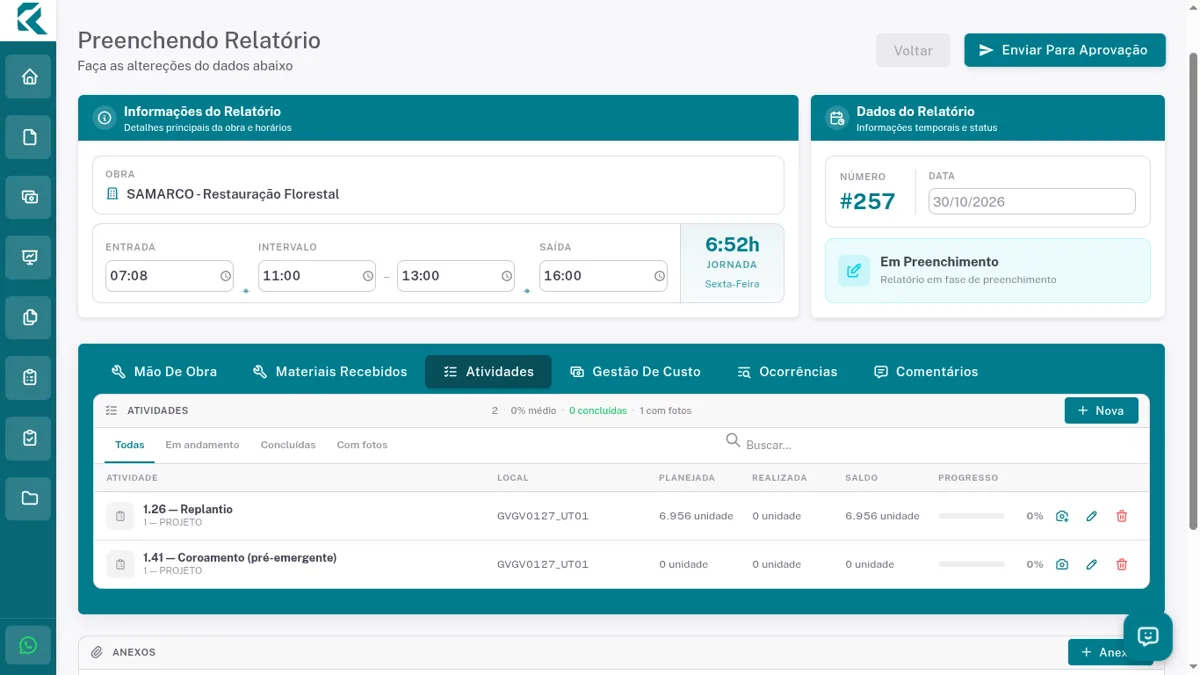Click the interval start field 11:00

(317, 276)
